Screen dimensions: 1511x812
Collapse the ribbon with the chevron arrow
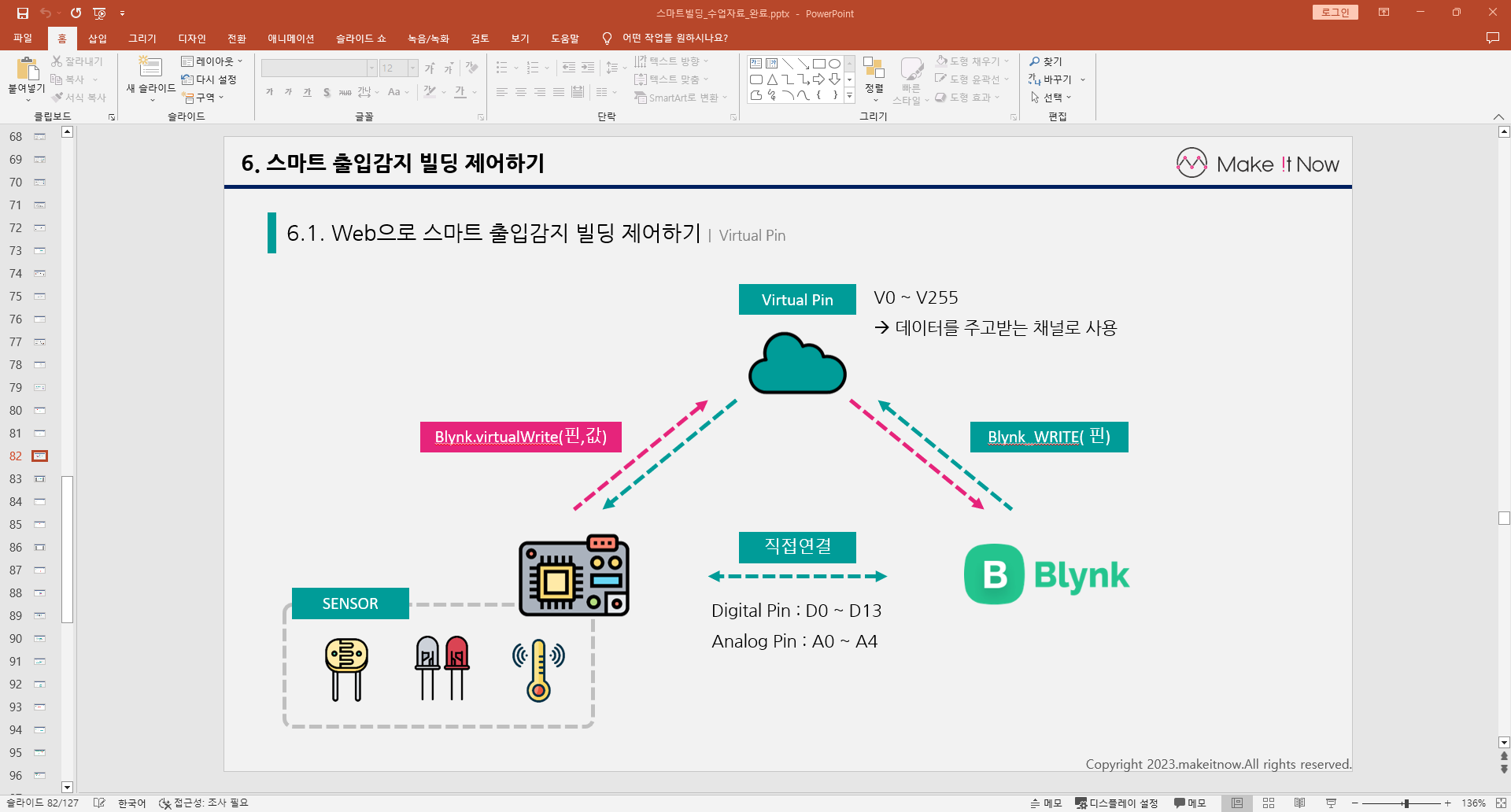(x=1498, y=116)
